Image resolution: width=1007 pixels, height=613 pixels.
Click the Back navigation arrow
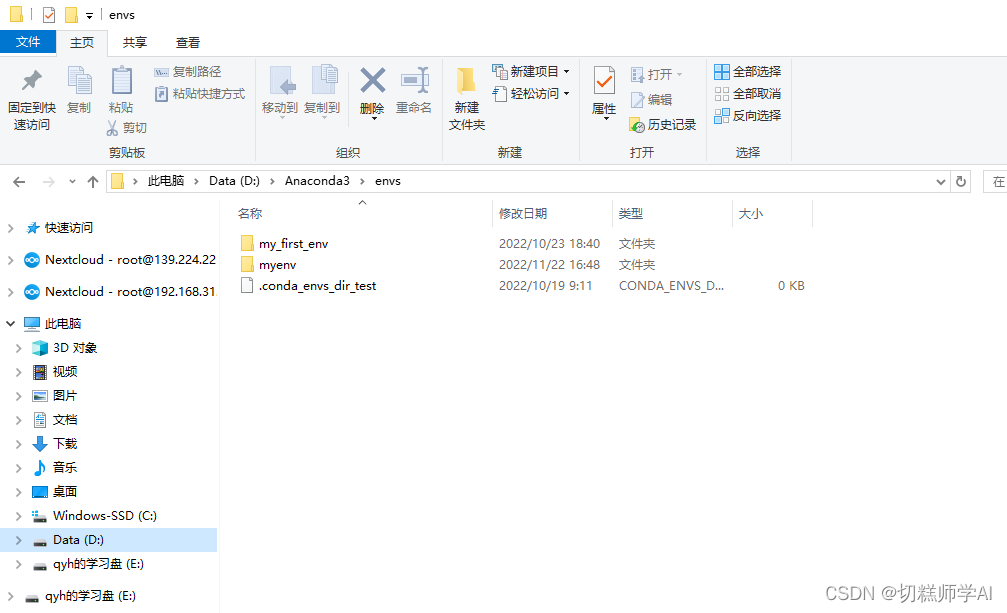coord(19,182)
